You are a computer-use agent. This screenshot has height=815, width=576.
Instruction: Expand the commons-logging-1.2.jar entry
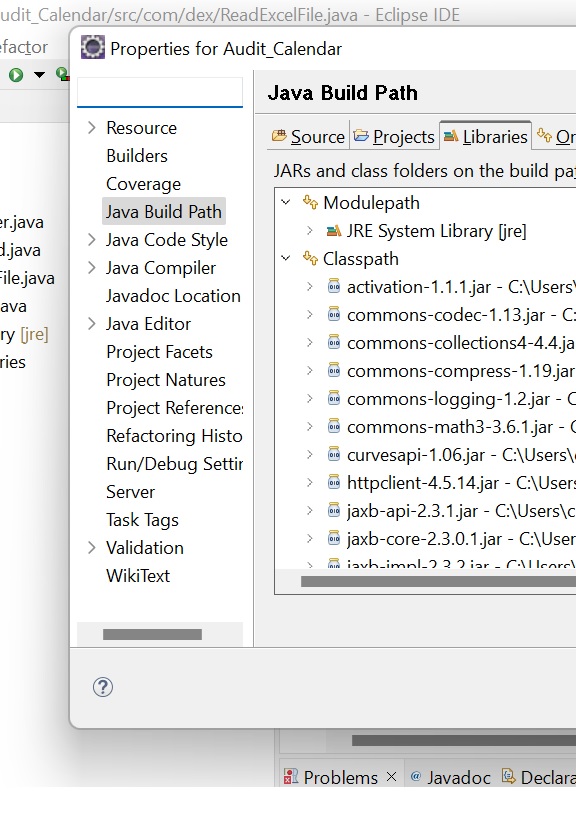[310, 399]
